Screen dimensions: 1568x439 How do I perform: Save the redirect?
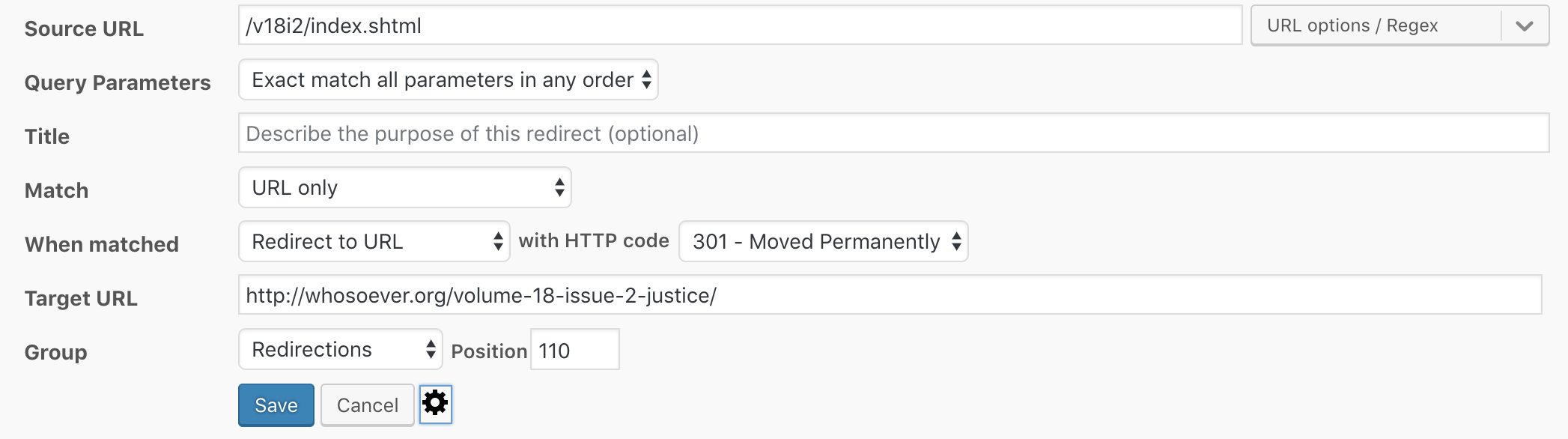(276, 405)
